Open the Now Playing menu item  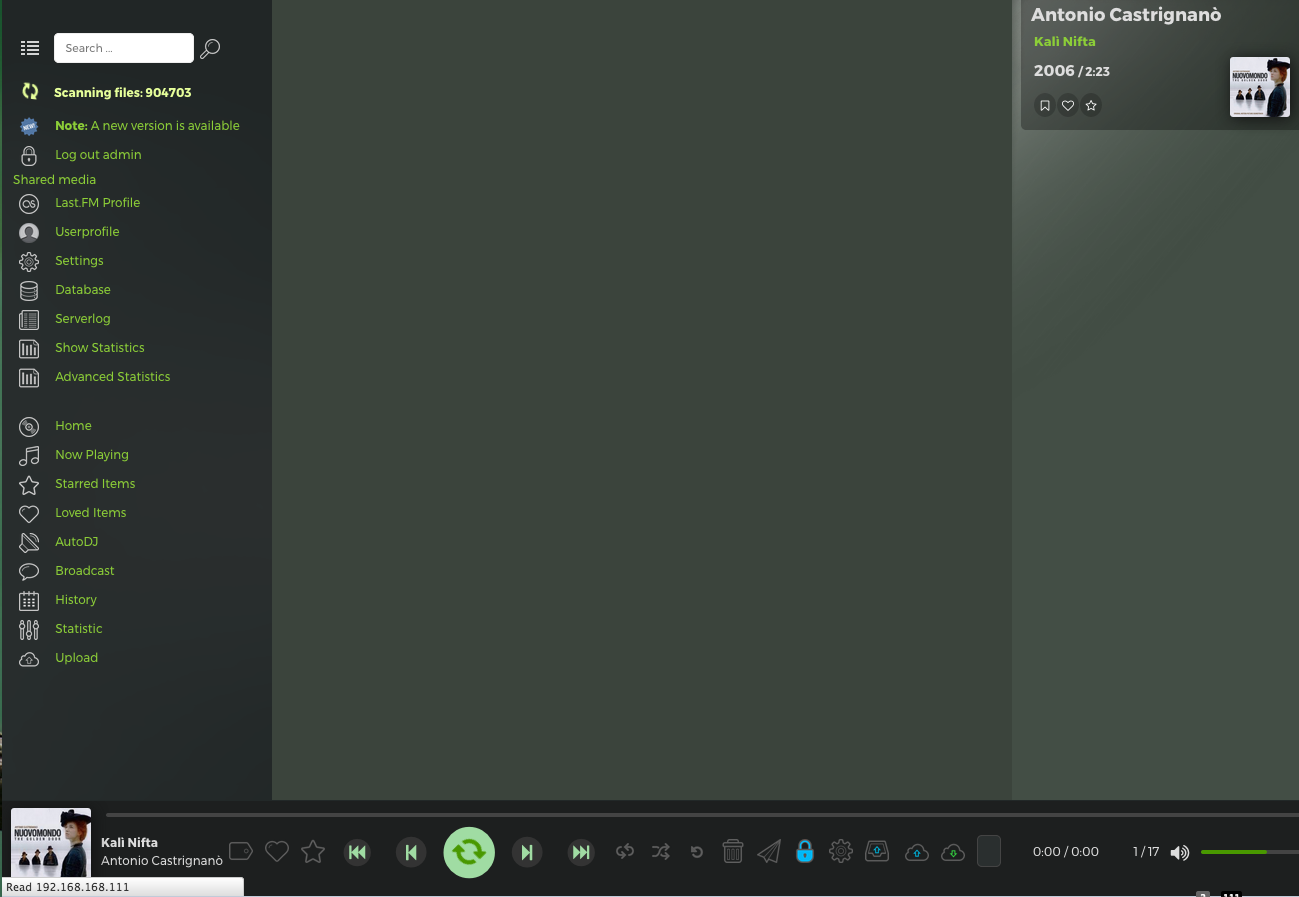point(91,454)
